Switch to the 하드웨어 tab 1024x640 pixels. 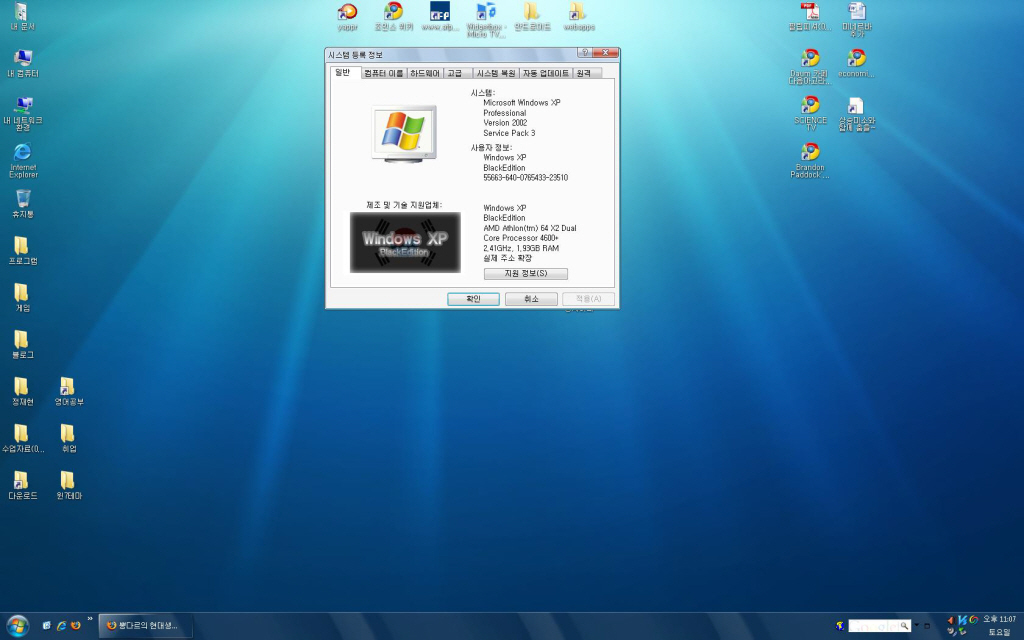click(x=424, y=73)
